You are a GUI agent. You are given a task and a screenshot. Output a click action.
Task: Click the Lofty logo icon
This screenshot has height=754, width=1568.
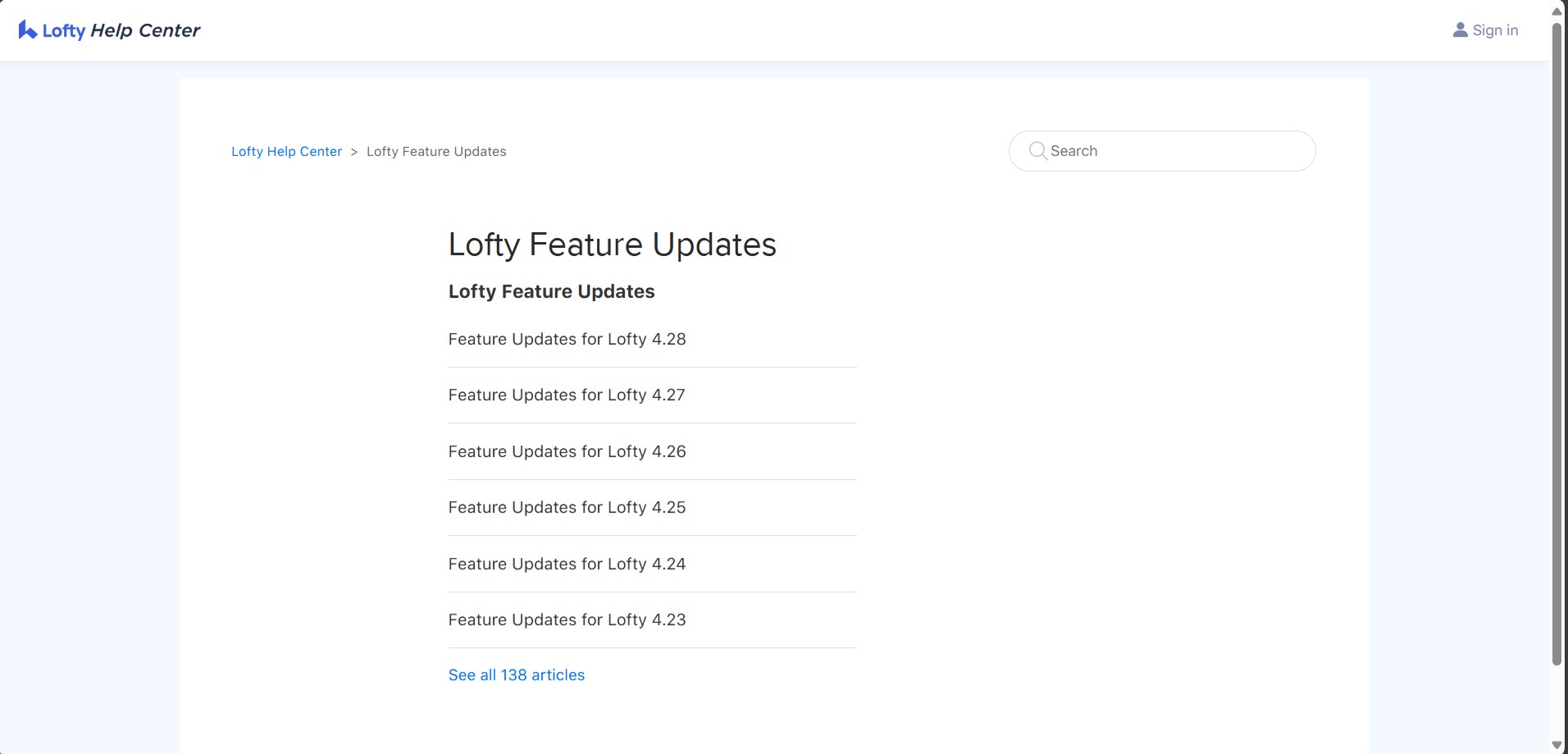[x=28, y=30]
